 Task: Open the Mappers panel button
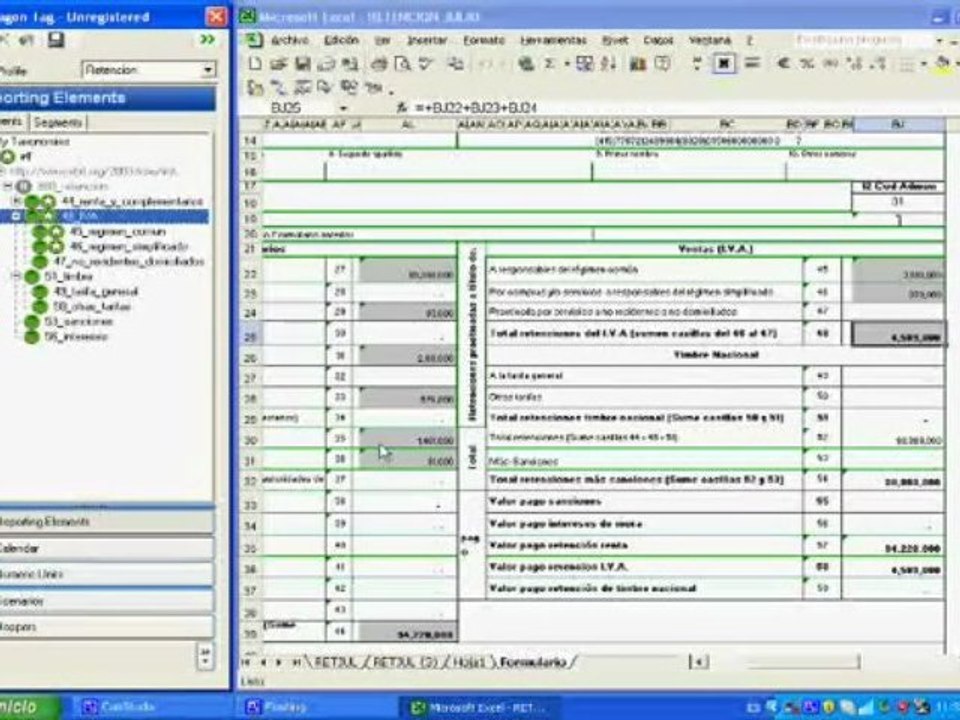coord(107,627)
